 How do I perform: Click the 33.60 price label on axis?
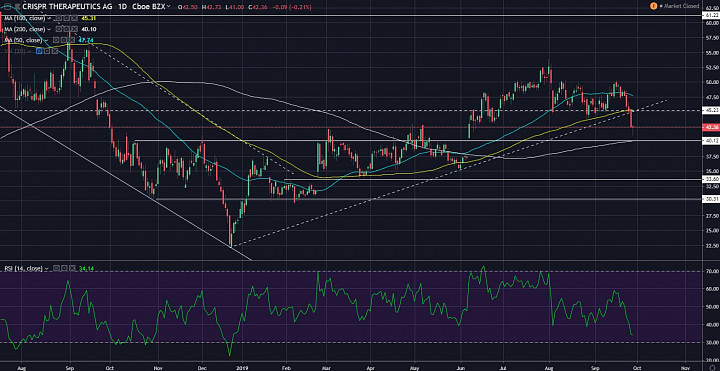click(x=712, y=180)
